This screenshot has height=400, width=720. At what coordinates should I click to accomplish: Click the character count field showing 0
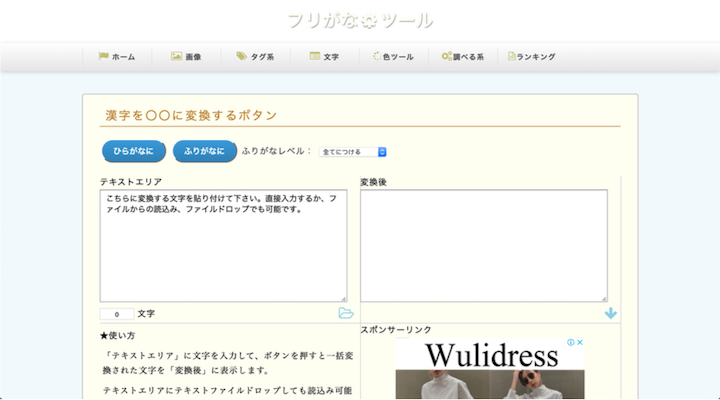(x=116, y=314)
